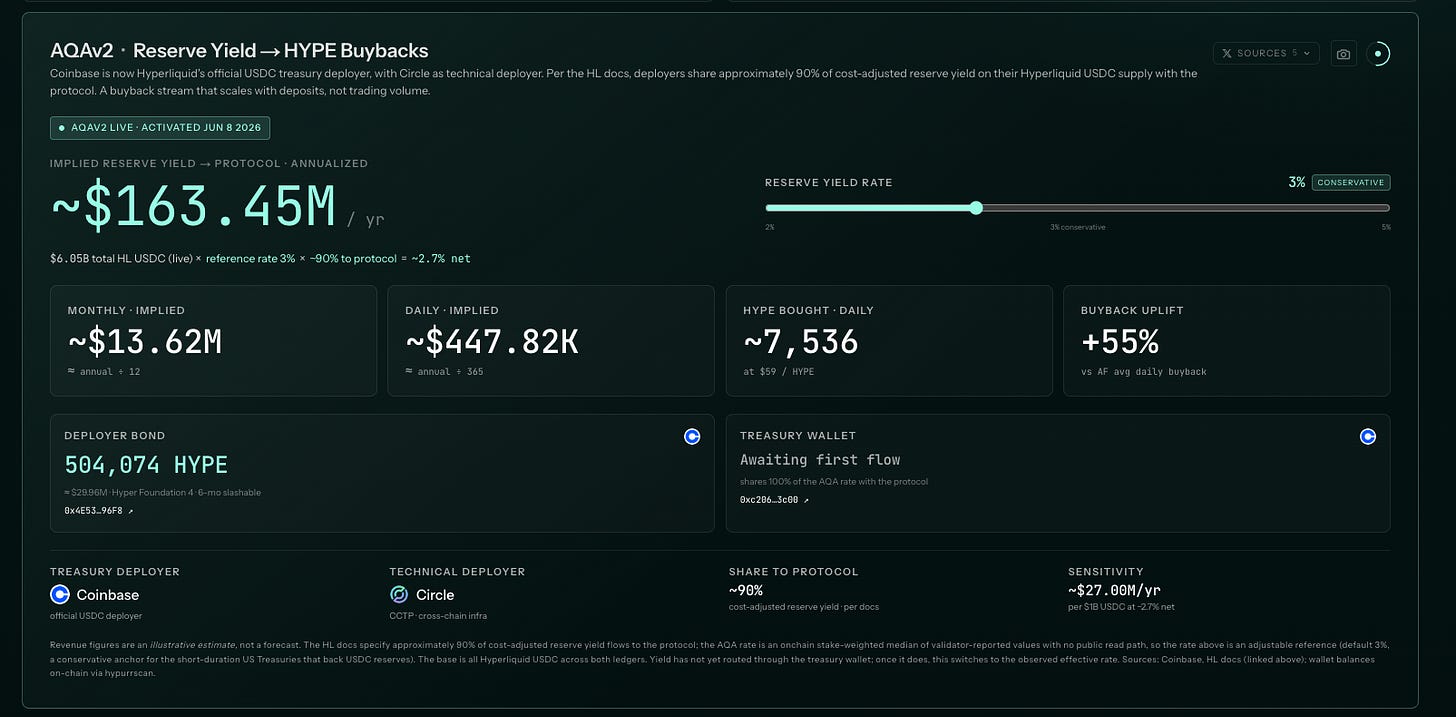Select the Monthly Implied stat card
Viewport: 1456px width, 717px height.
[x=213, y=341]
